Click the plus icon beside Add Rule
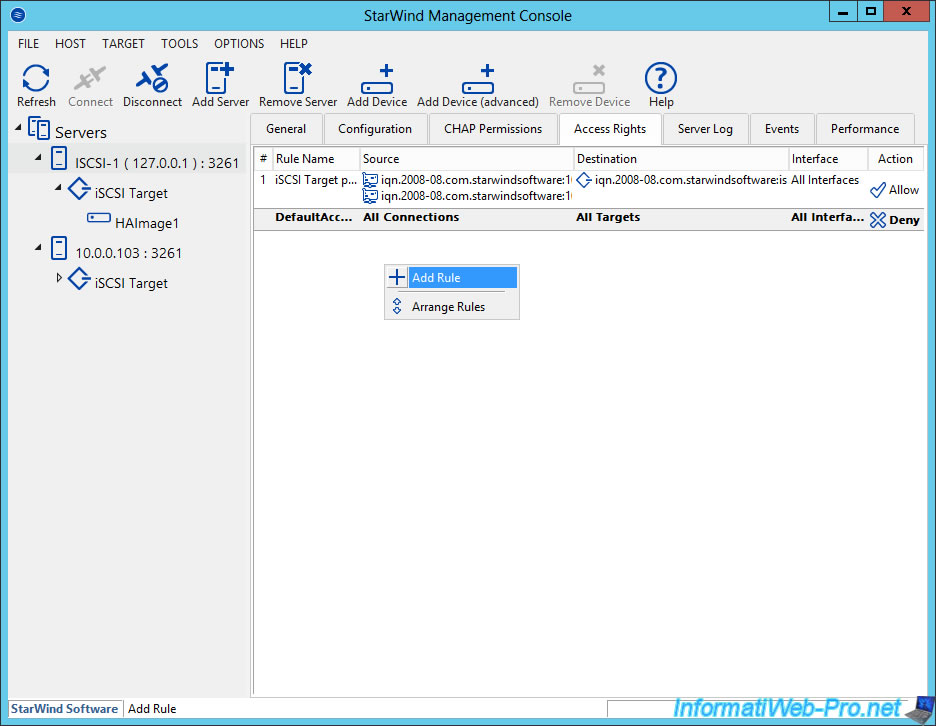Viewport: 936px width, 726px height. (x=397, y=277)
